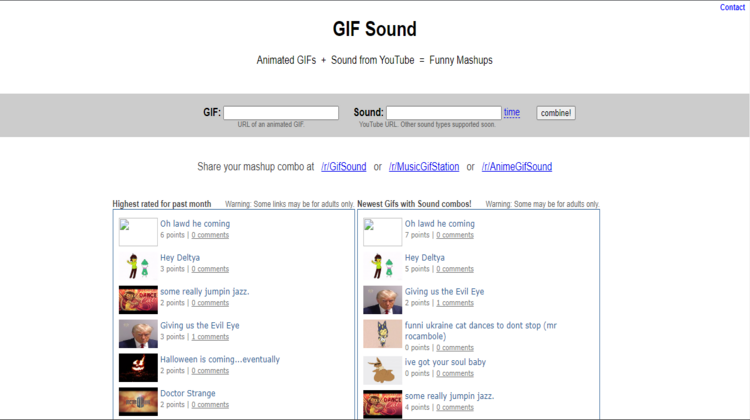Image resolution: width=750 pixels, height=420 pixels.
Task: Open the /r/GifSound link
Action: point(343,166)
